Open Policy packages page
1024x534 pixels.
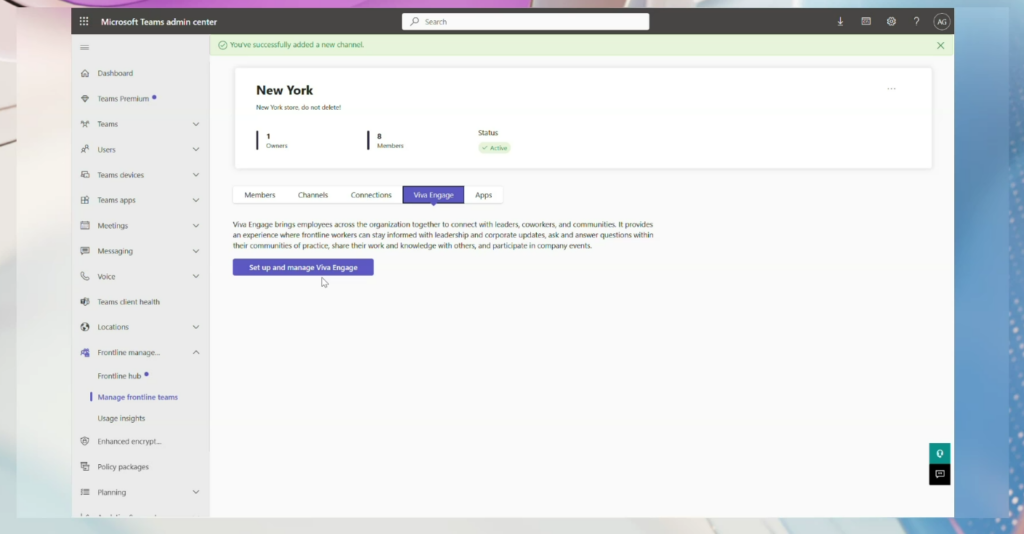pyautogui.click(x=123, y=467)
